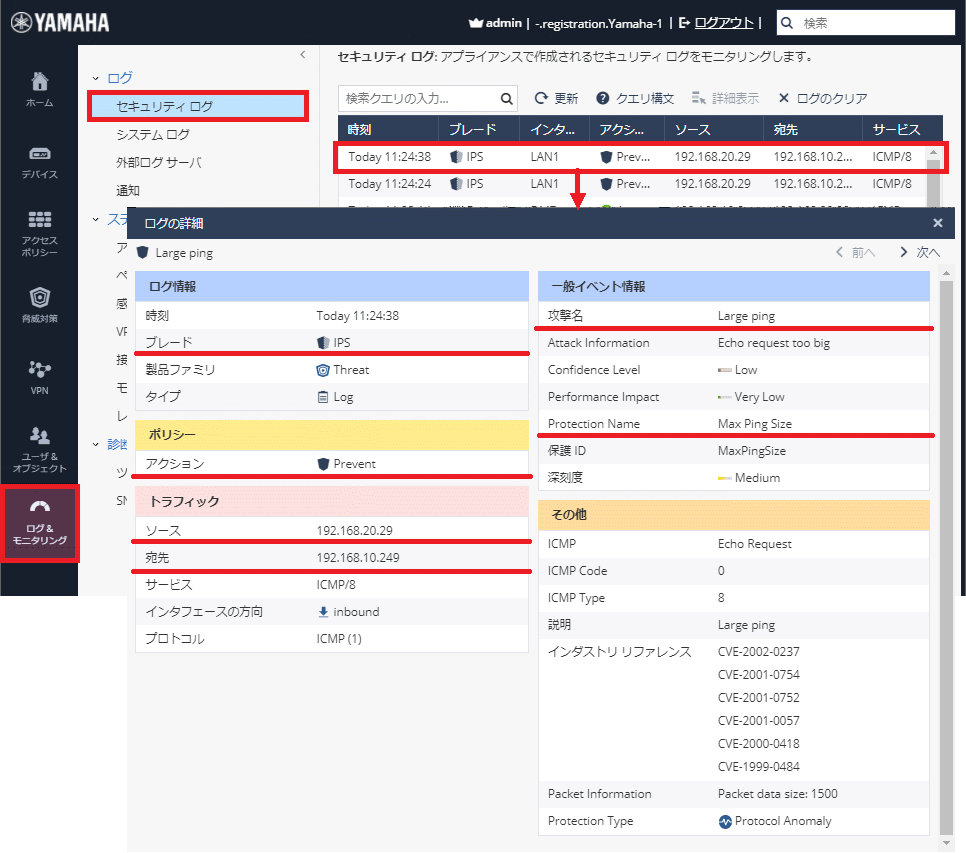Expand the 診断 tree section

click(x=96, y=444)
